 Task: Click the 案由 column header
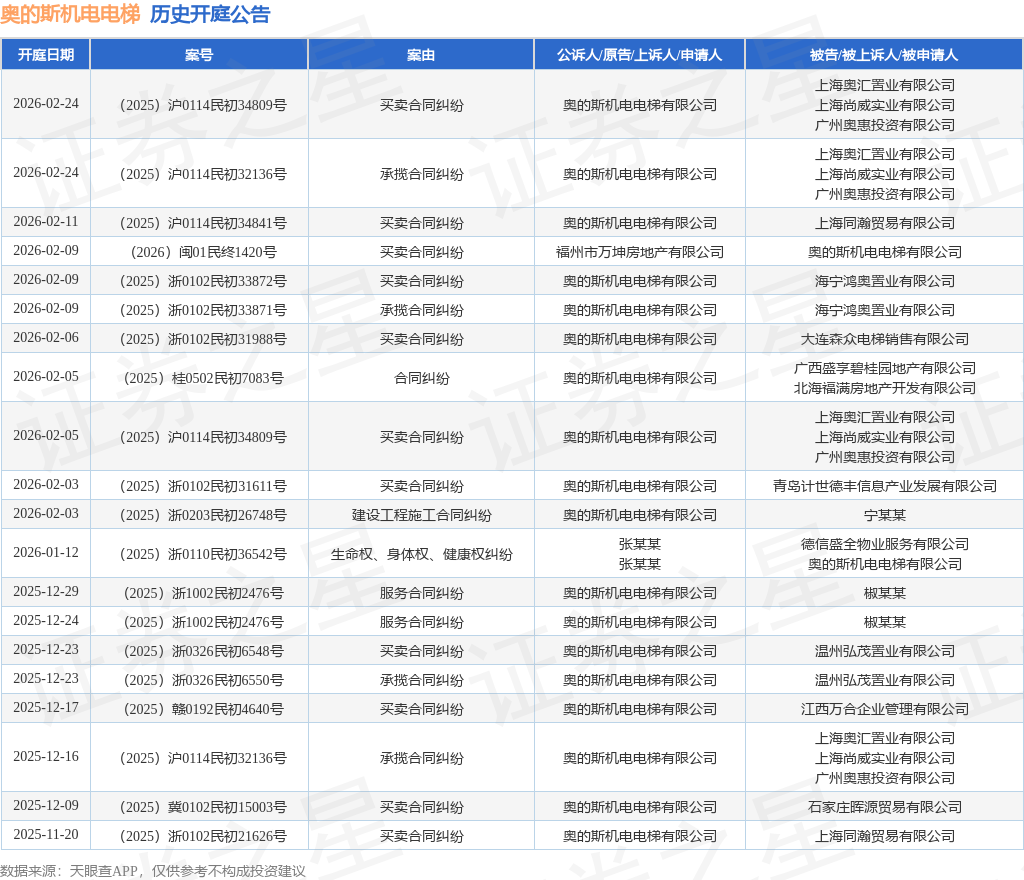click(x=421, y=55)
